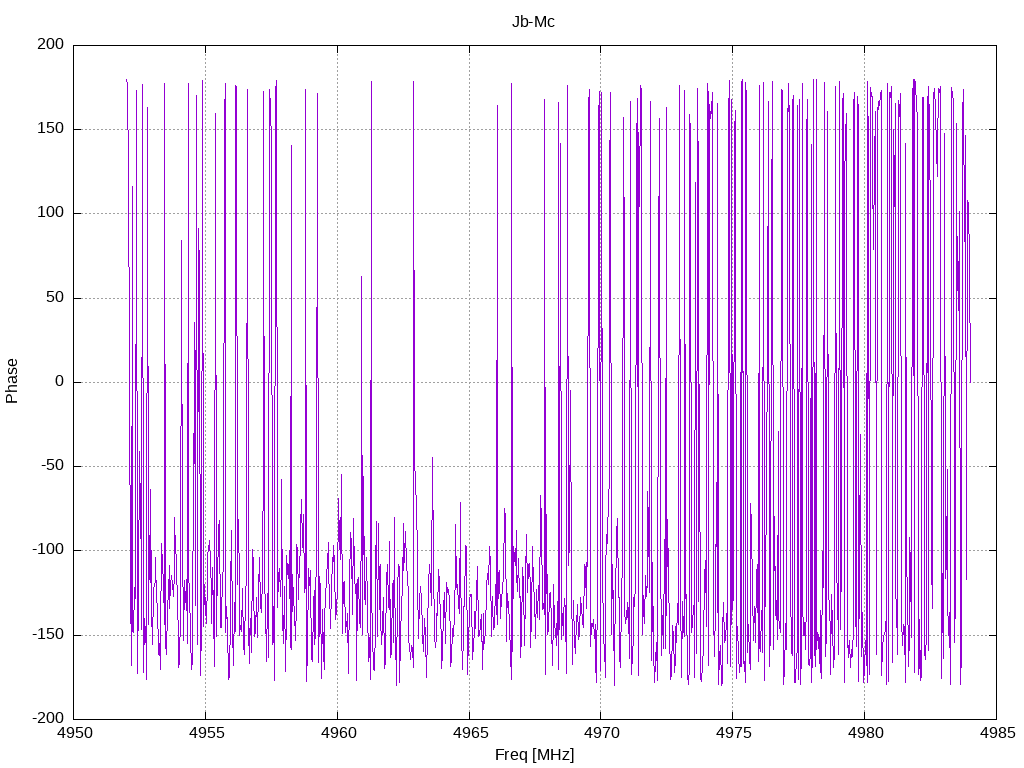Image resolution: width=1024 pixels, height=768 pixels.
Task: Click the y-axis tick label -50
Action: pos(52,466)
